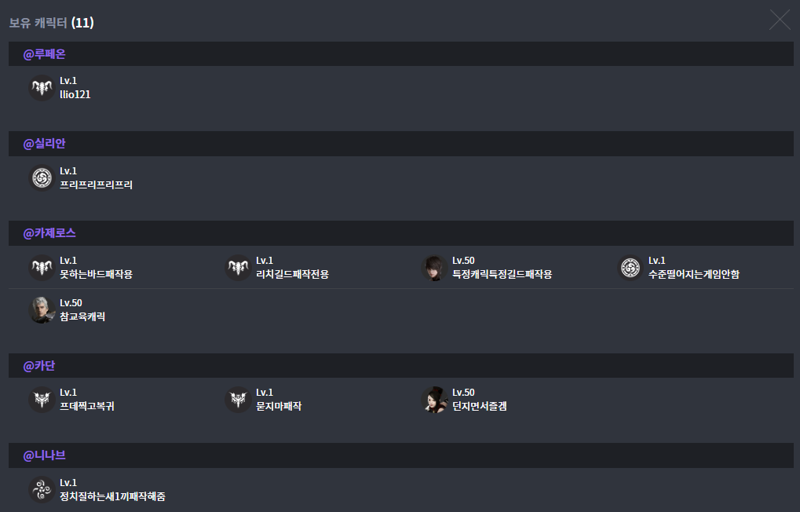Select the swirl icon for 수준떨어지는게임안함
This screenshot has width=800, height=512.
pos(631,268)
